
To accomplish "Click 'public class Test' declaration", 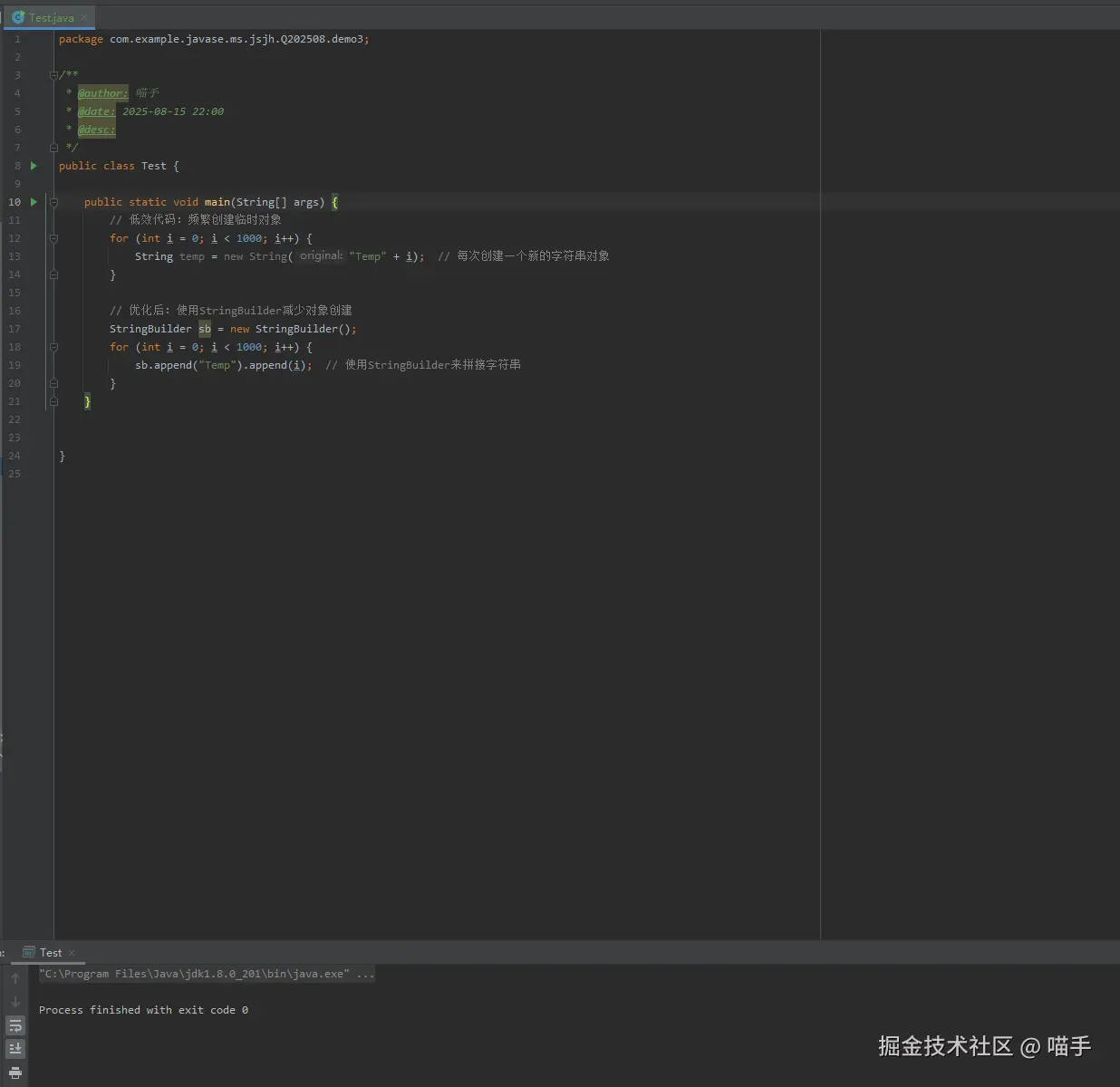I will pos(112,166).
